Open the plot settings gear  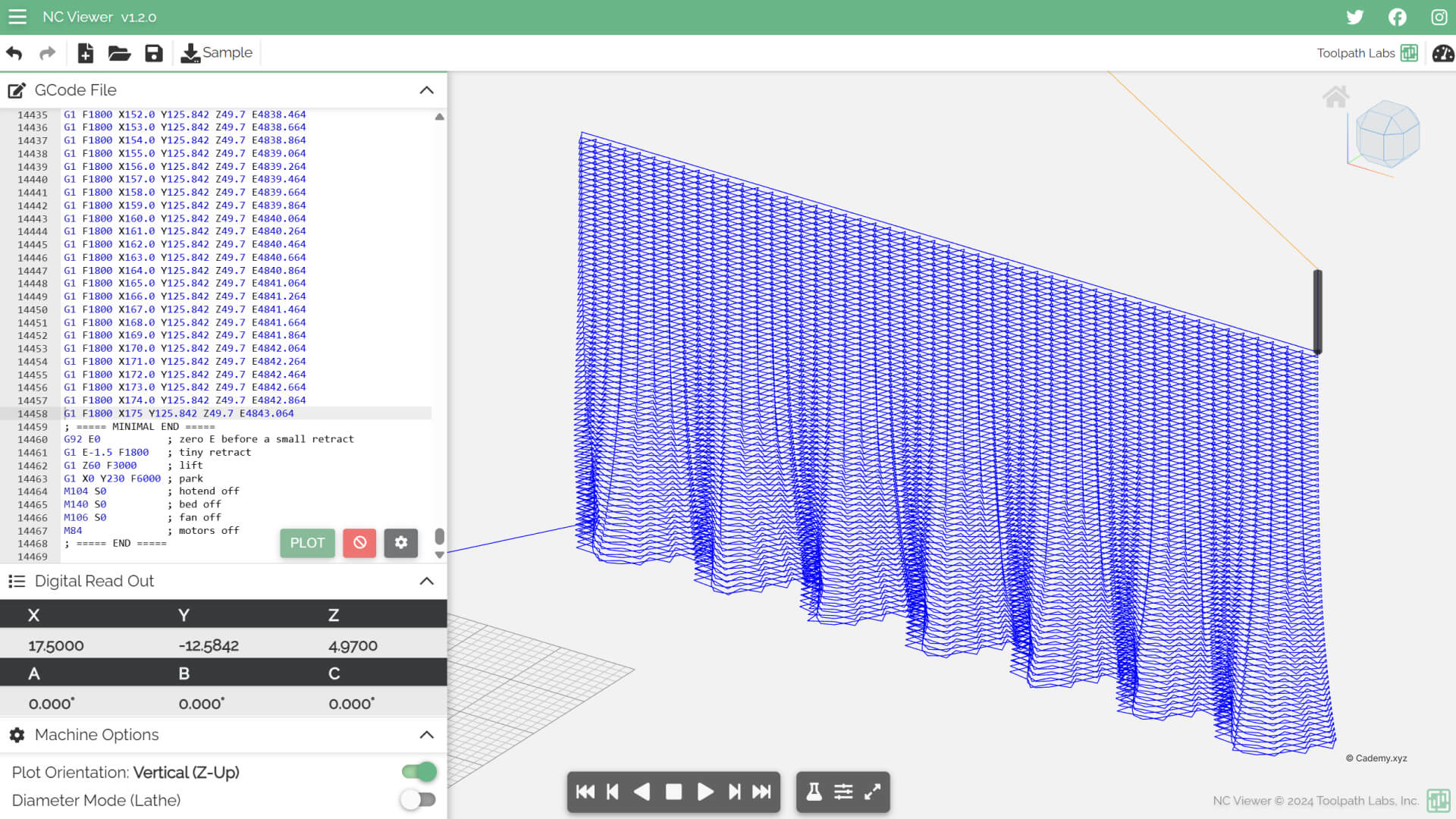(x=401, y=543)
